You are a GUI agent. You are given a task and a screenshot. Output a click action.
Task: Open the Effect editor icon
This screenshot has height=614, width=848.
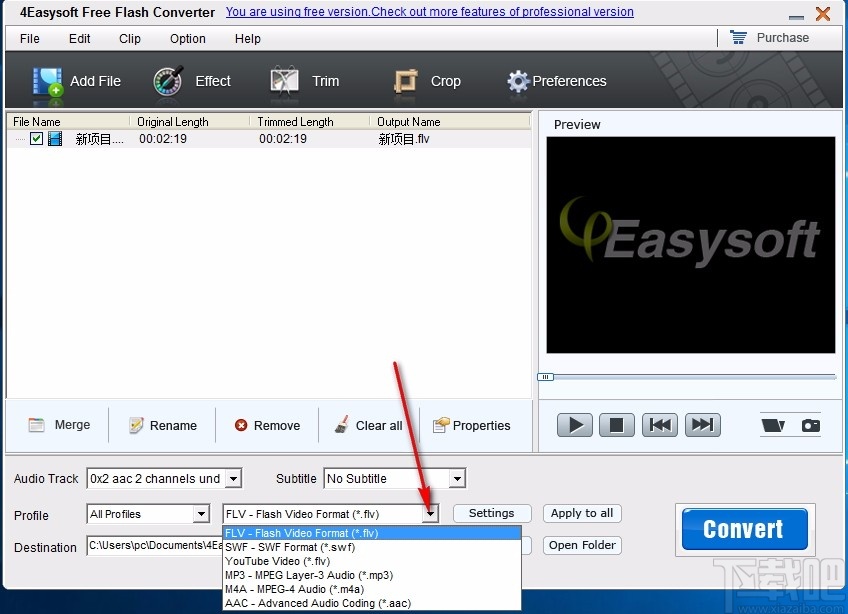(166, 82)
